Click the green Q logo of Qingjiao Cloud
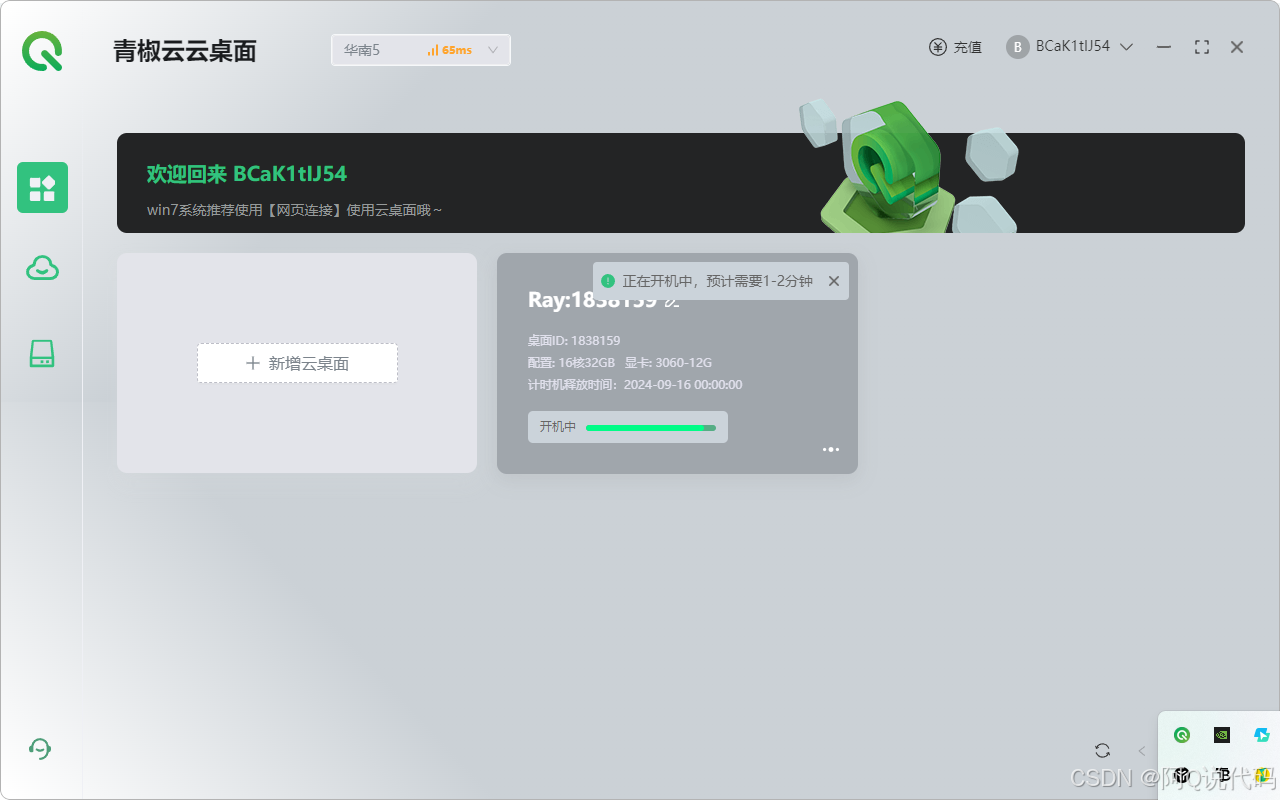The height and width of the screenshot is (800, 1280). [42, 51]
